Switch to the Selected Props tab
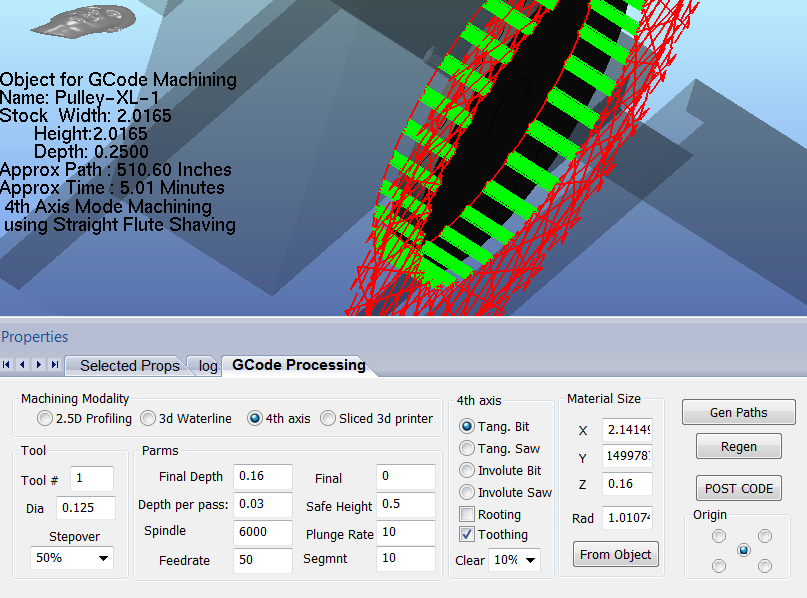 tap(129, 366)
